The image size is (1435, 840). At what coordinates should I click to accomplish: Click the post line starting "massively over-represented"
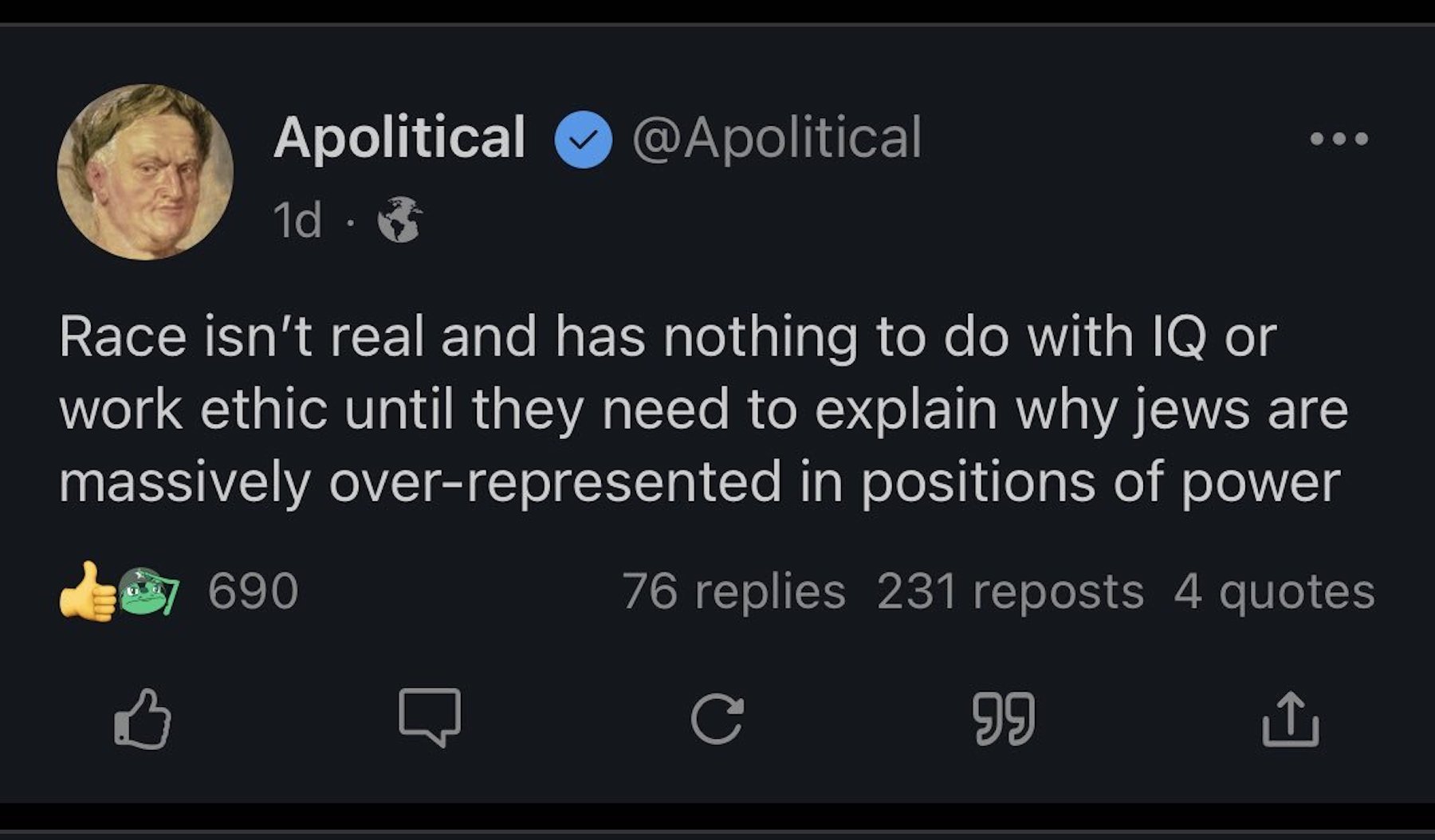700,482
